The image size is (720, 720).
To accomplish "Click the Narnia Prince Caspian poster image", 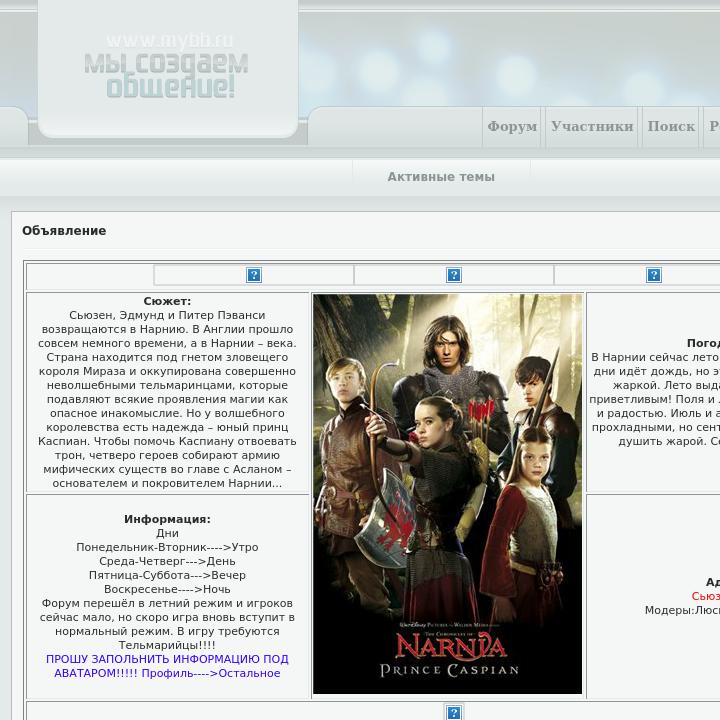I will click(x=447, y=494).
